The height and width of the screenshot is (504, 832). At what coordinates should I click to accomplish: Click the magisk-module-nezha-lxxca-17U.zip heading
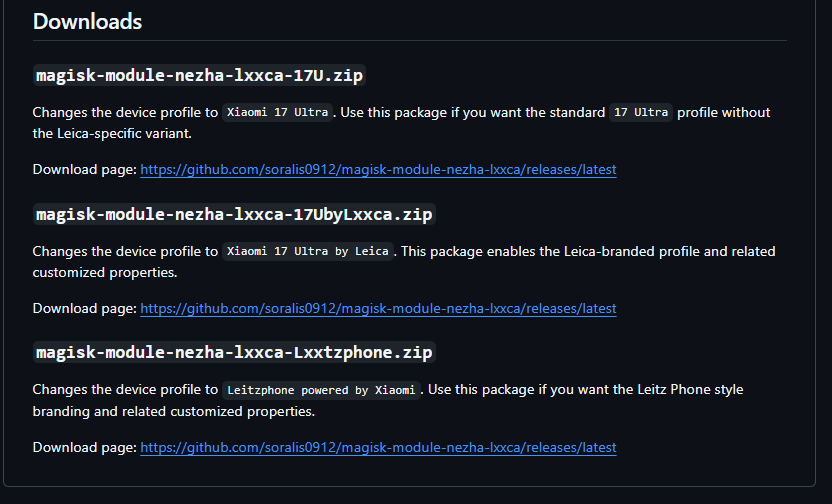coord(200,75)
